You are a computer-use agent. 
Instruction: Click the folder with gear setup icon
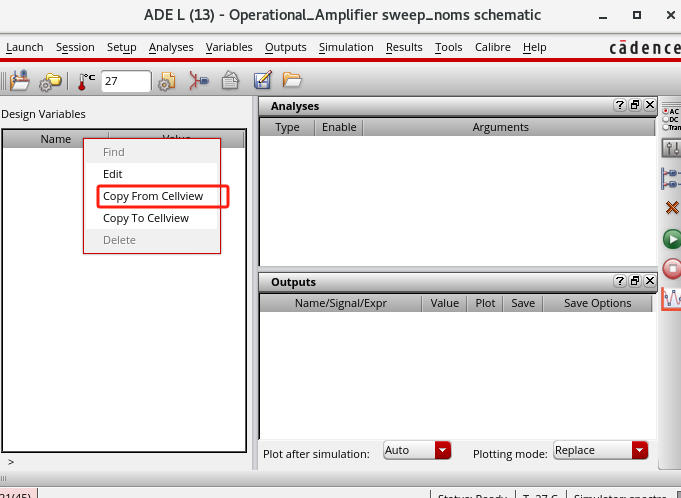pos(50,82)
